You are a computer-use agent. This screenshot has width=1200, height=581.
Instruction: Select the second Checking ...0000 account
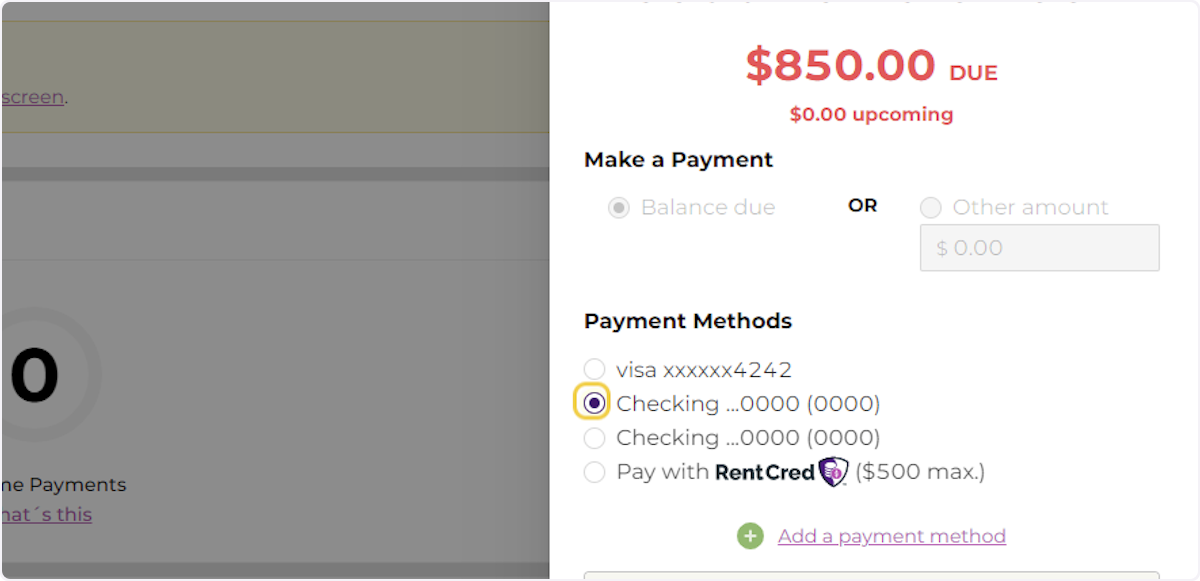pyautogui.click(x=594, y=437)
